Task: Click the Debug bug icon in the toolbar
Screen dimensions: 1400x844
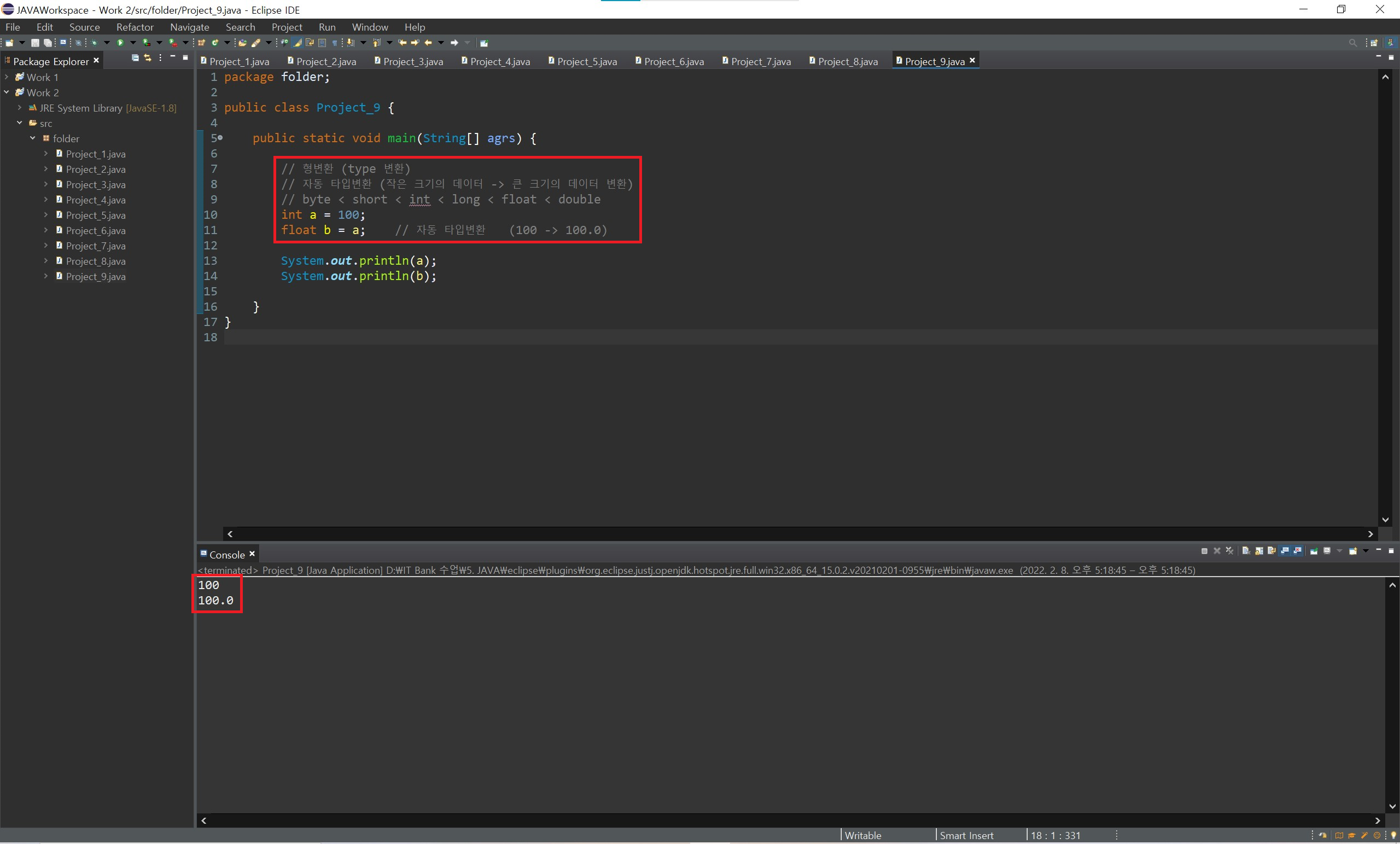Action: point(94,43)
